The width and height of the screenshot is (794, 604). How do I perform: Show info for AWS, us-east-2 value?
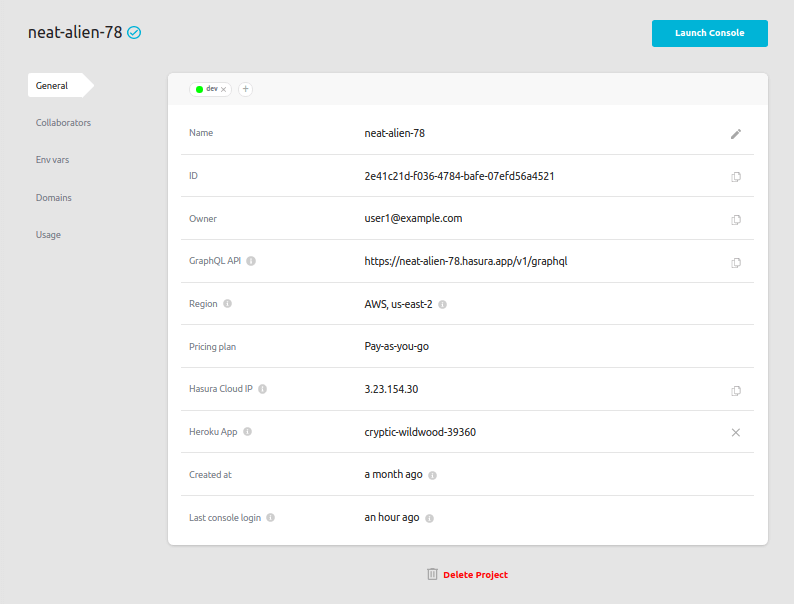pyautogui.click(x=442, y=305)
